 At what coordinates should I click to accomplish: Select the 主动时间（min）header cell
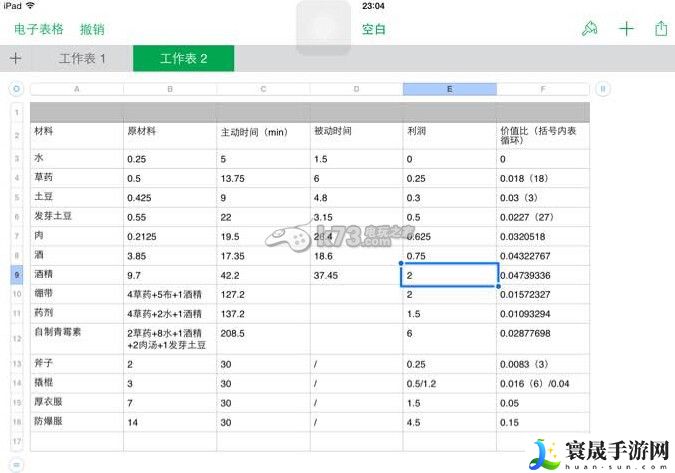coord(263,136)
